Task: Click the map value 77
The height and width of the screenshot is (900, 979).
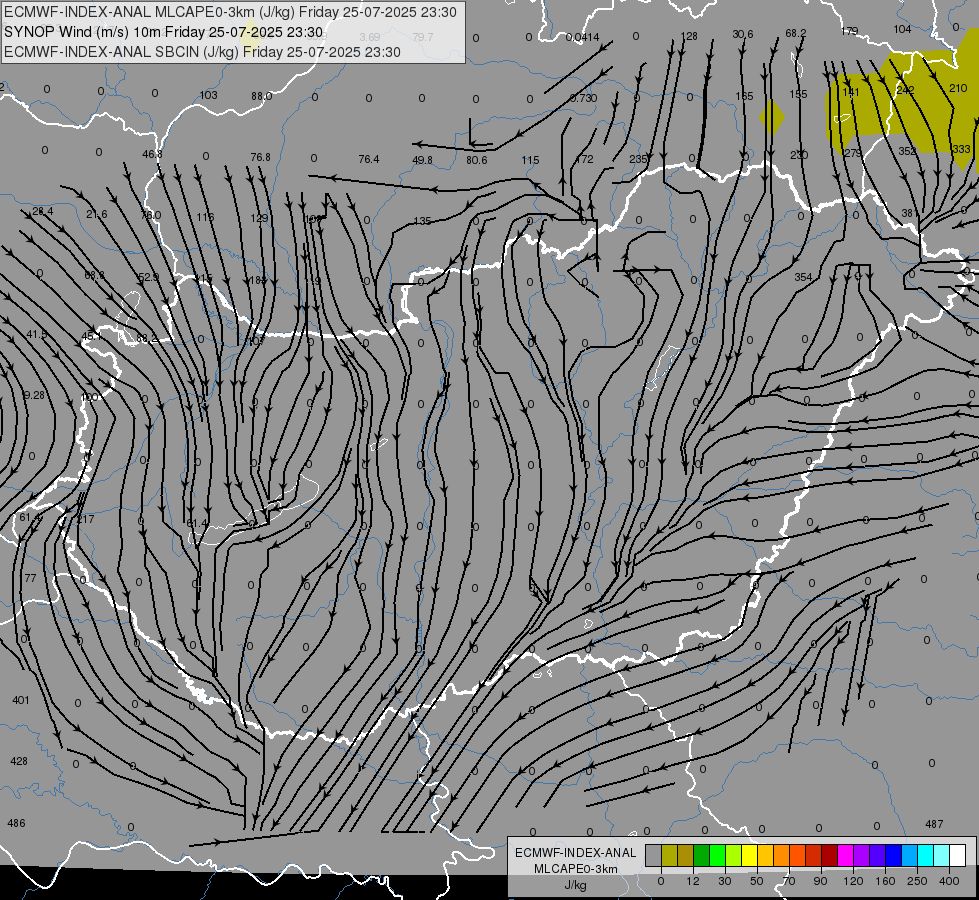Action: (31, 578)
